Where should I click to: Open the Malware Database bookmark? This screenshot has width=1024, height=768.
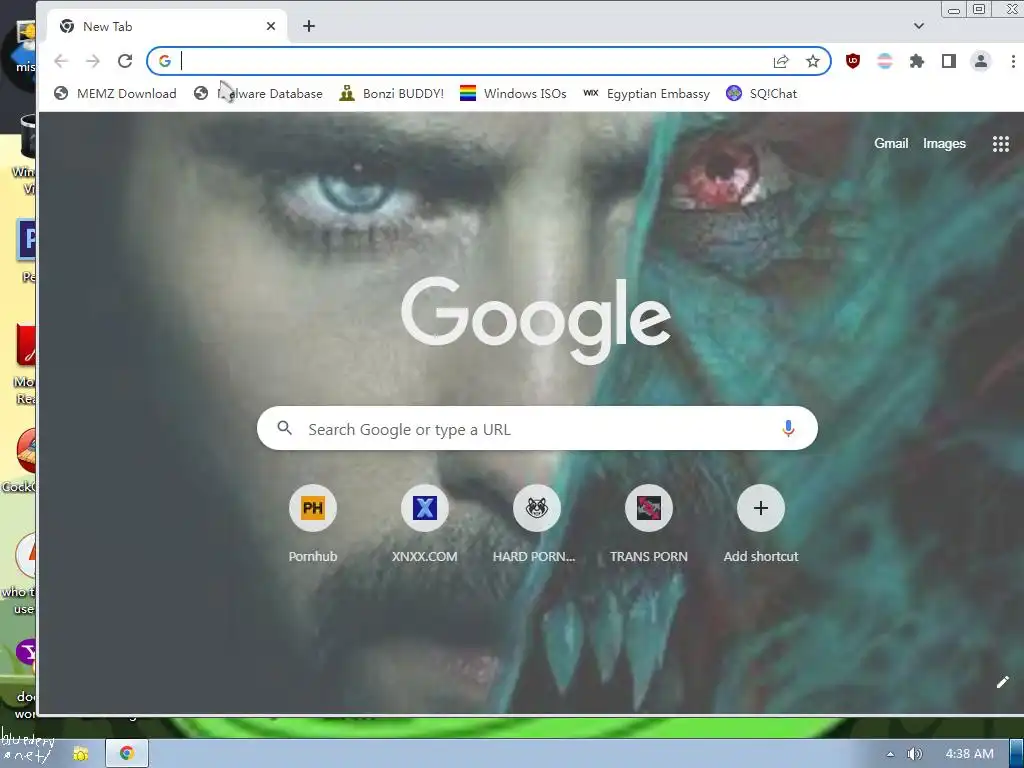pos(258,93)
